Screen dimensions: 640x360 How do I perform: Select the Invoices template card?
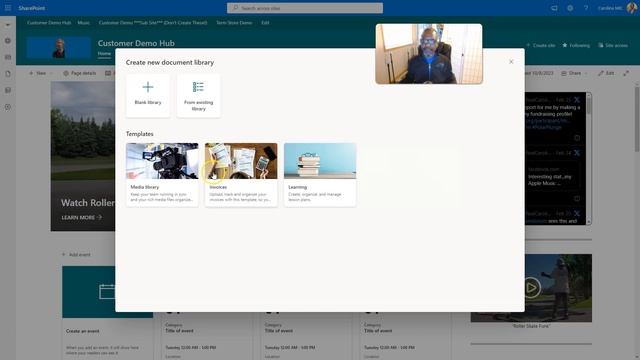pyautogui.click(x=241, y=175)
